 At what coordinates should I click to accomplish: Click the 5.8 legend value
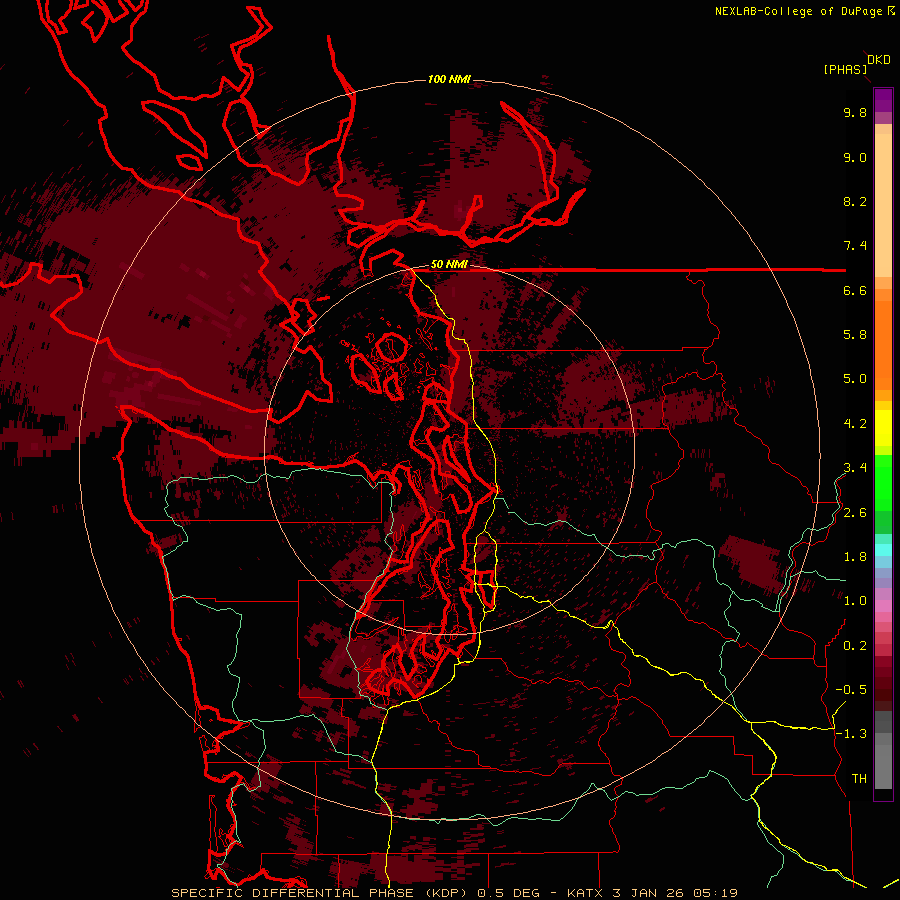(855, 335)
